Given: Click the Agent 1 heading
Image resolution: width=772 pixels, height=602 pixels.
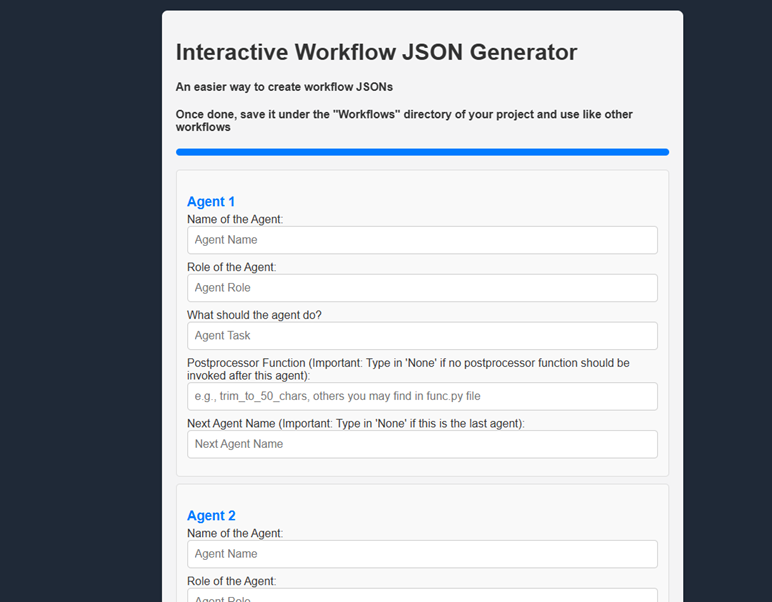Looking at the screenshot, I should [211, 202].
